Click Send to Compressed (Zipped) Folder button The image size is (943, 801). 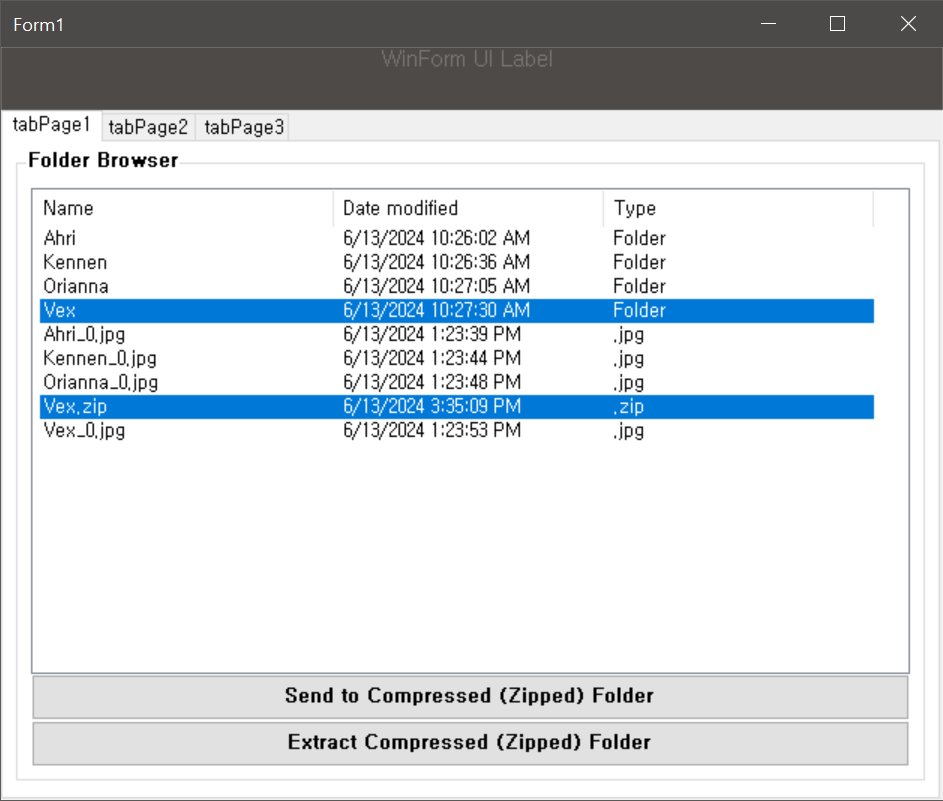coord(470,696)
